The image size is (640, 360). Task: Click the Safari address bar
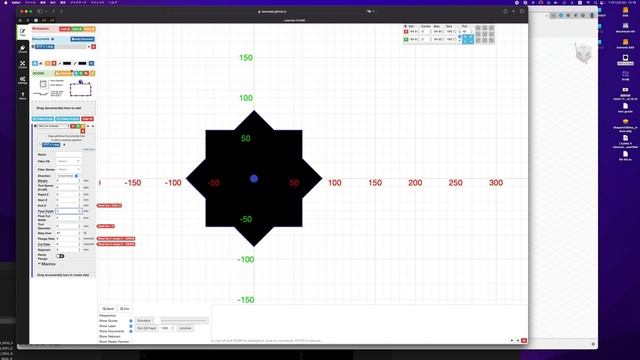[273, 11]
